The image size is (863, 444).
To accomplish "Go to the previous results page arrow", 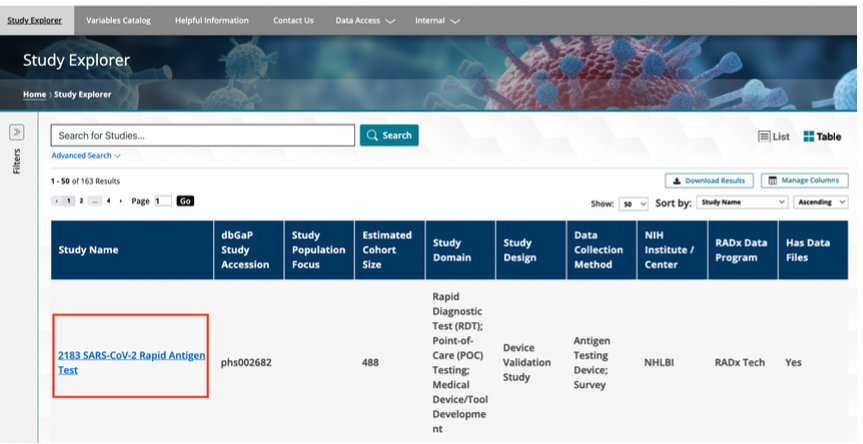I will pyautogui.click(x=56, y=201).
